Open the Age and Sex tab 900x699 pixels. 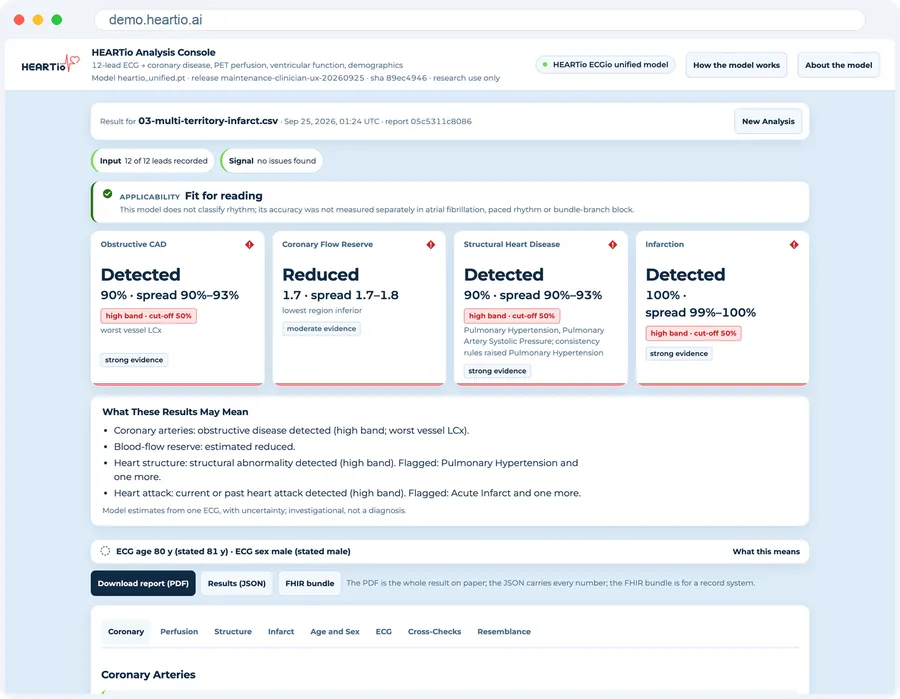click(x=335, y=631)
